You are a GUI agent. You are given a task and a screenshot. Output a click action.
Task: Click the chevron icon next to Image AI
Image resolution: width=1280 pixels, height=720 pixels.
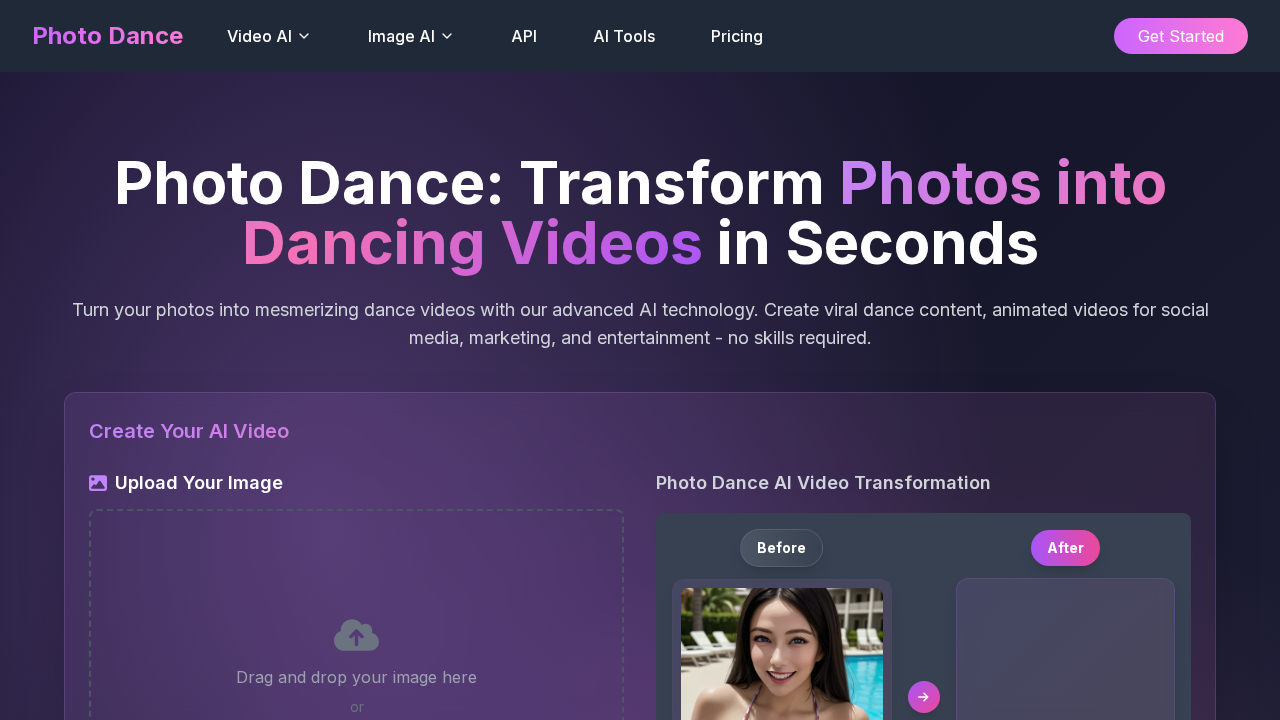pyautogui.click(x=447, y=36)
